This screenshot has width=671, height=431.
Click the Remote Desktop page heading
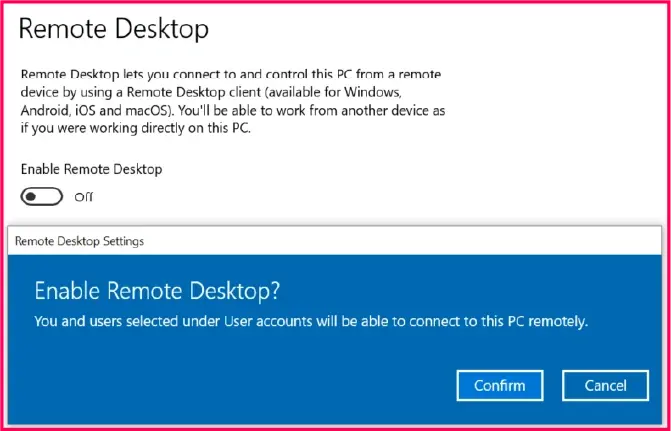[114, 28]
